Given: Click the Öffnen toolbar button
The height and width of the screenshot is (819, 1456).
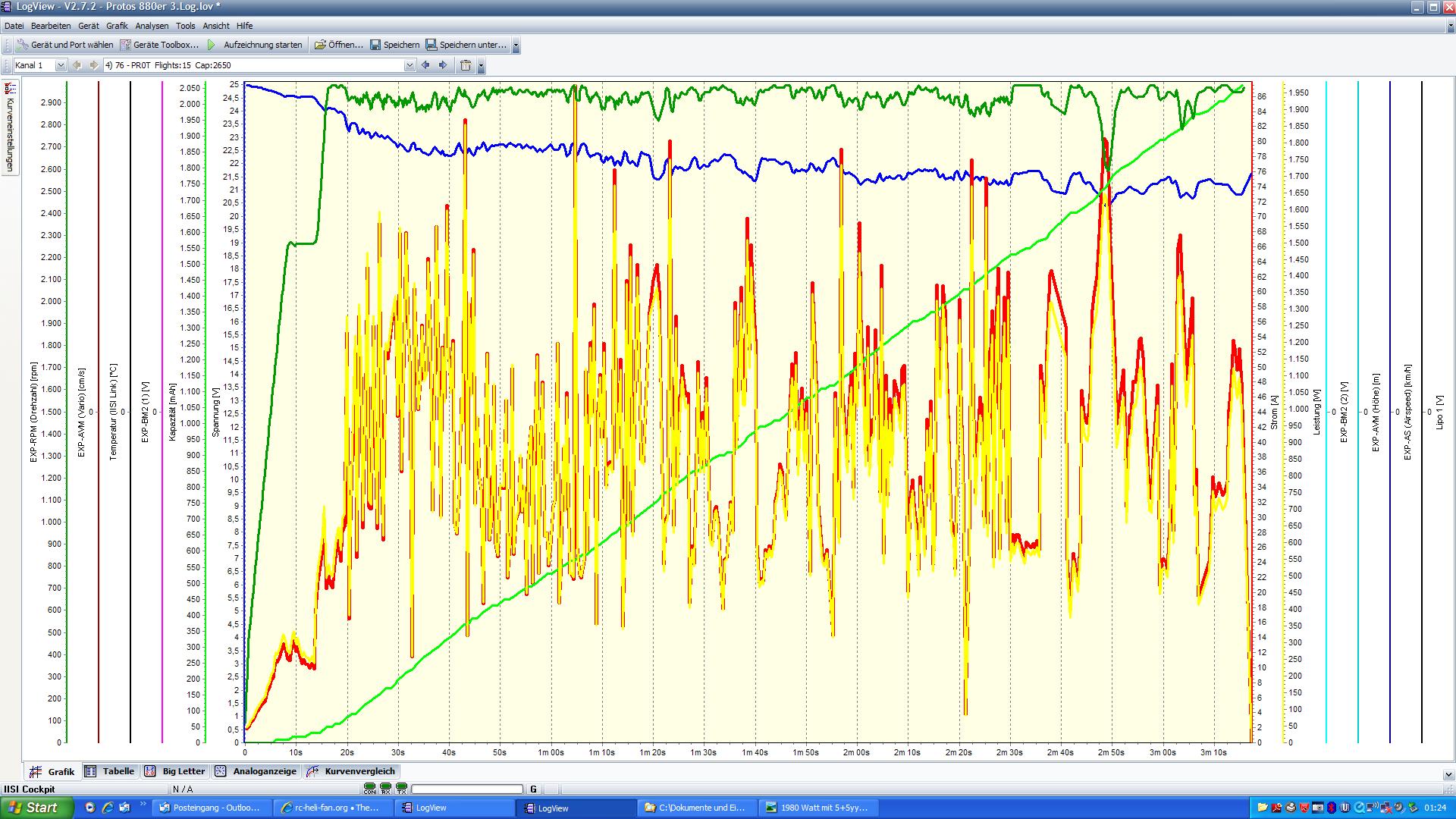Looking at the screenshot, I should pos(339,45).
